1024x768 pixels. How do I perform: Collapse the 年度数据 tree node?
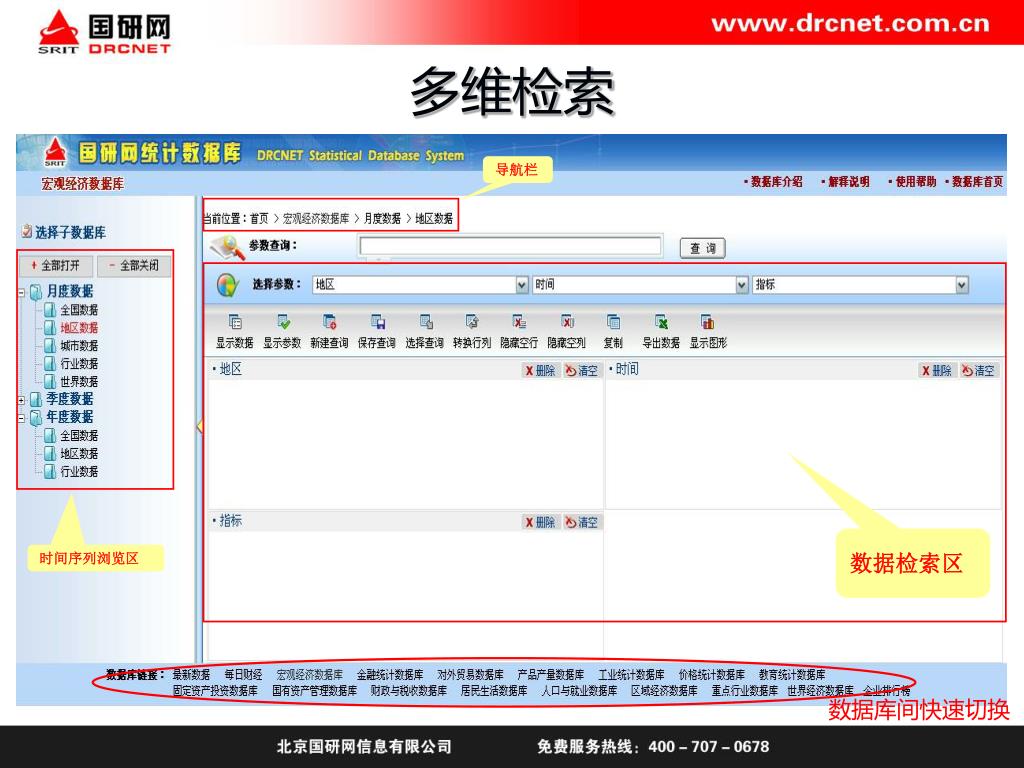22,418
